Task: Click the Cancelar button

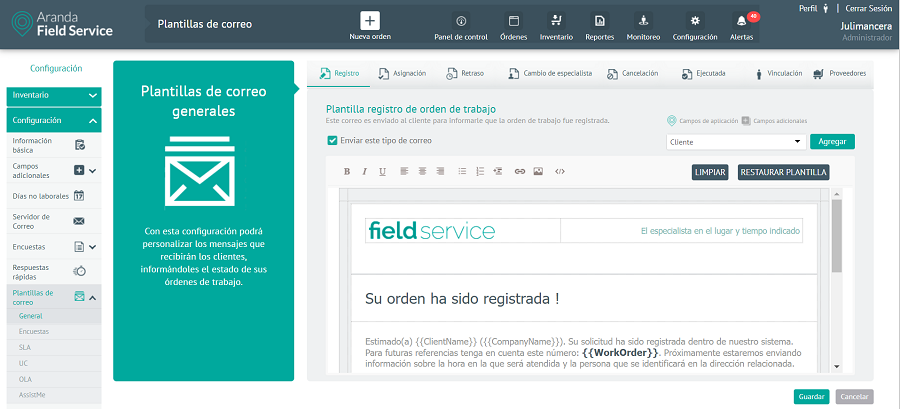Action: (855, 396)
